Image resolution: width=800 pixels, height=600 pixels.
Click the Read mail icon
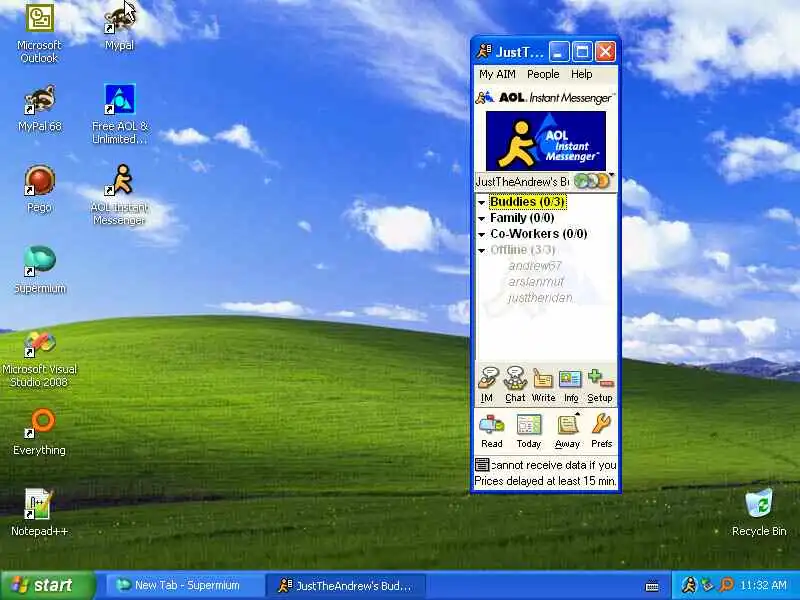[491, 431]
